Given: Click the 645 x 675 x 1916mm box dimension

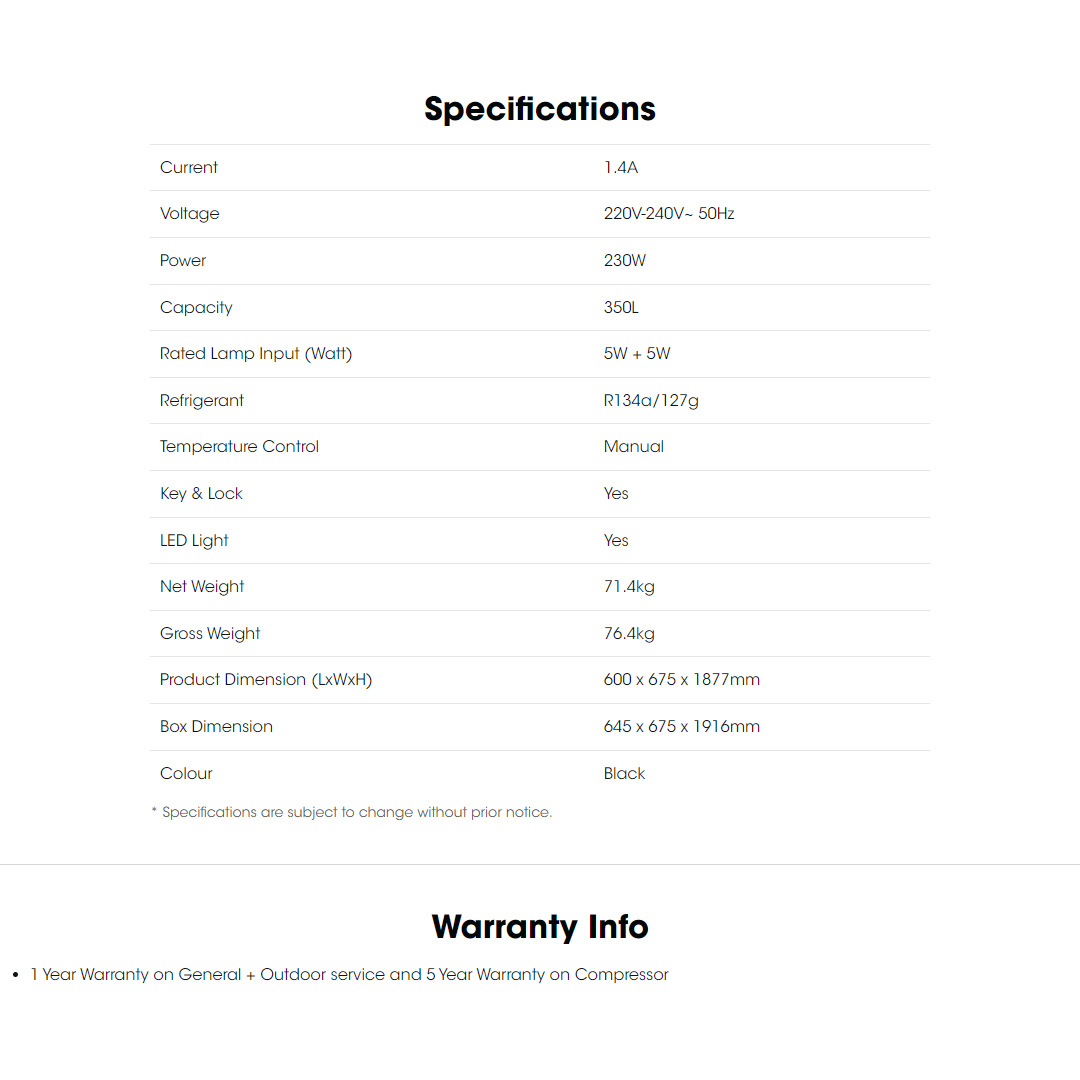Looking at the screenshot, I should [x=682, y=727].
